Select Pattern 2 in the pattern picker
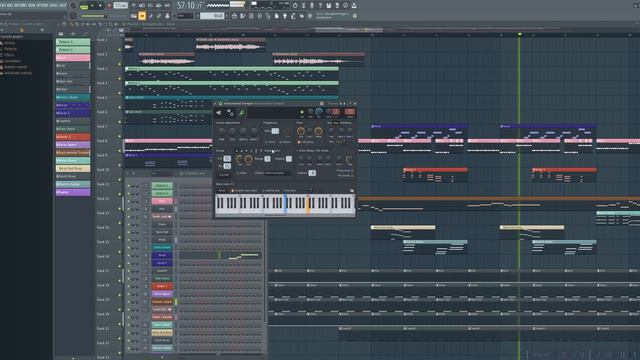Screen dimensions: 640x360 (73, 50)
